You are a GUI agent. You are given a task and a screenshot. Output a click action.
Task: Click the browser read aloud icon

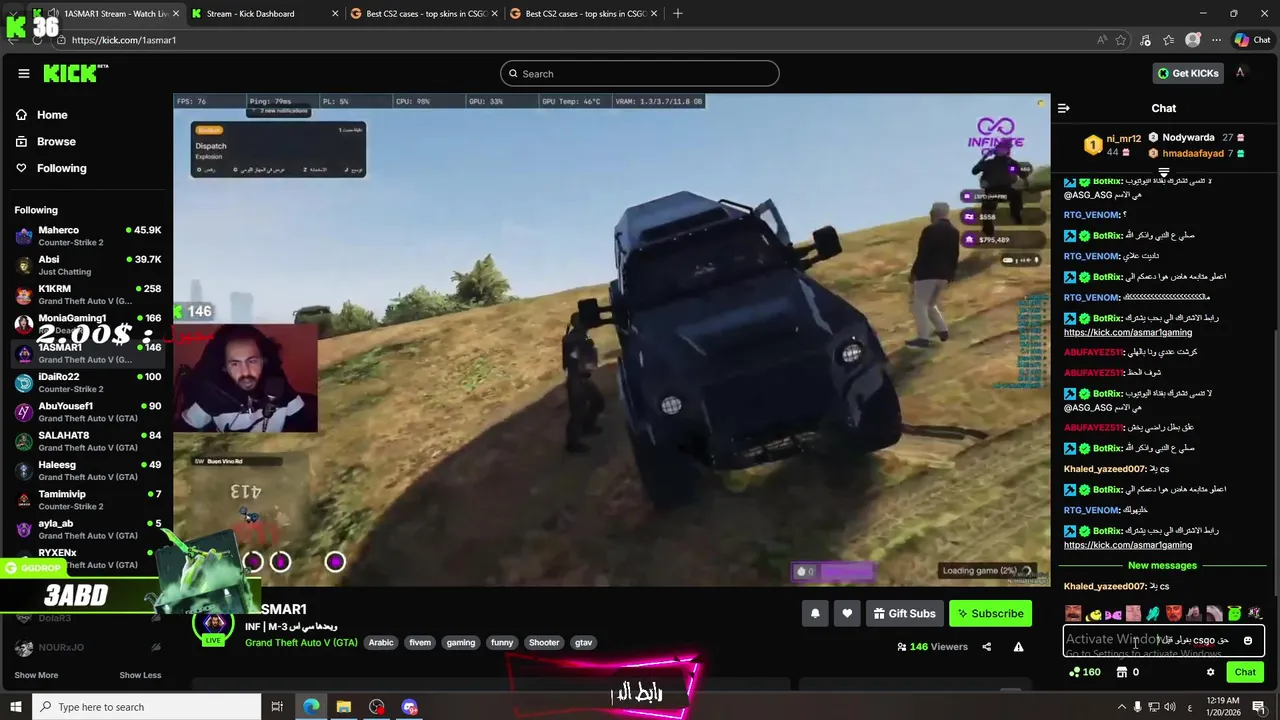point(1102,40)
